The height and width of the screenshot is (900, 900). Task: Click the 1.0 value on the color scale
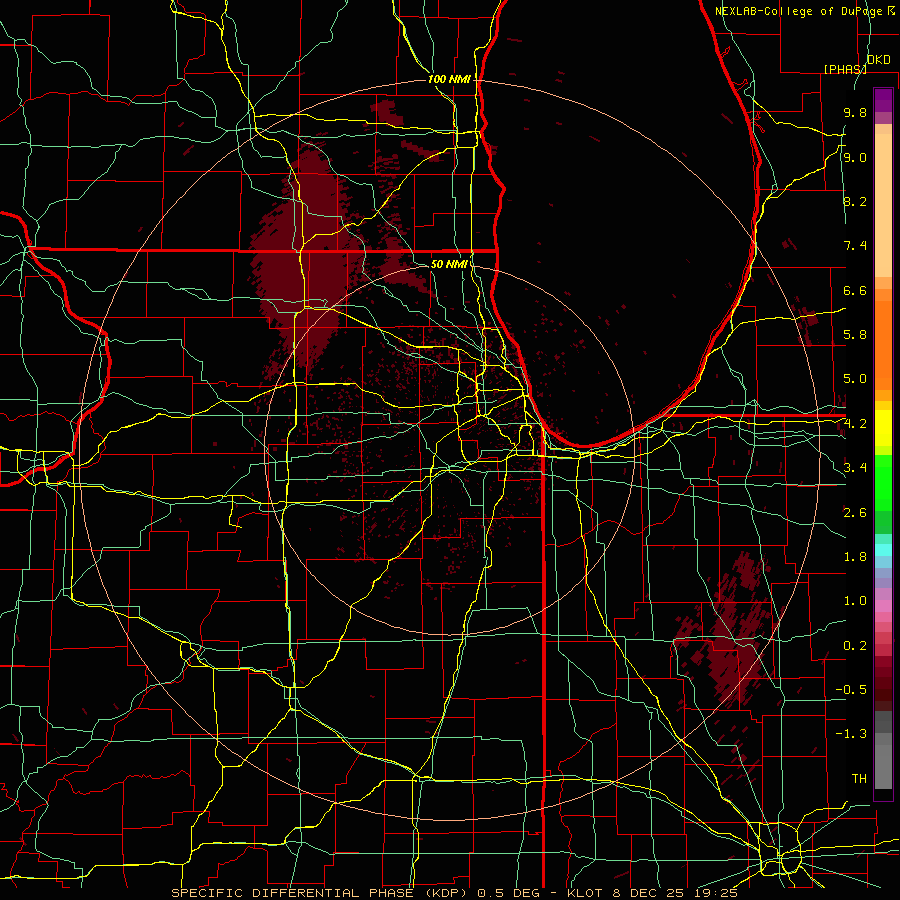(x=855, y=601)
